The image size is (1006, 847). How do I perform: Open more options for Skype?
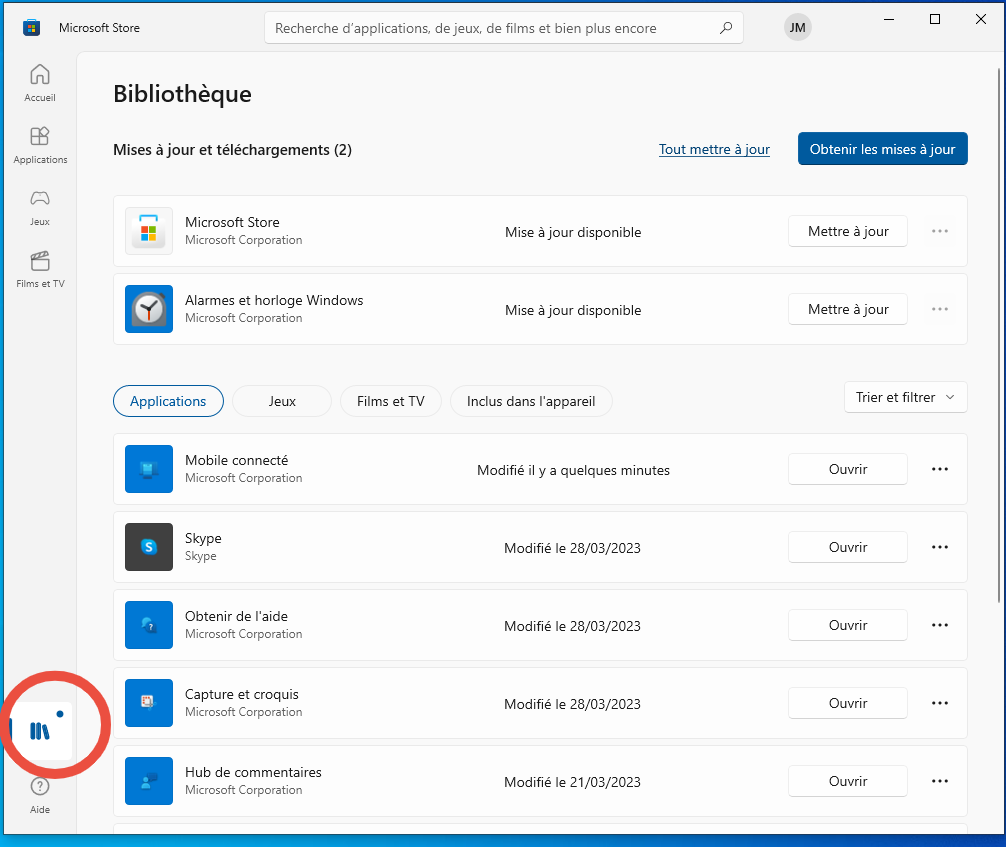pos(940,547)
